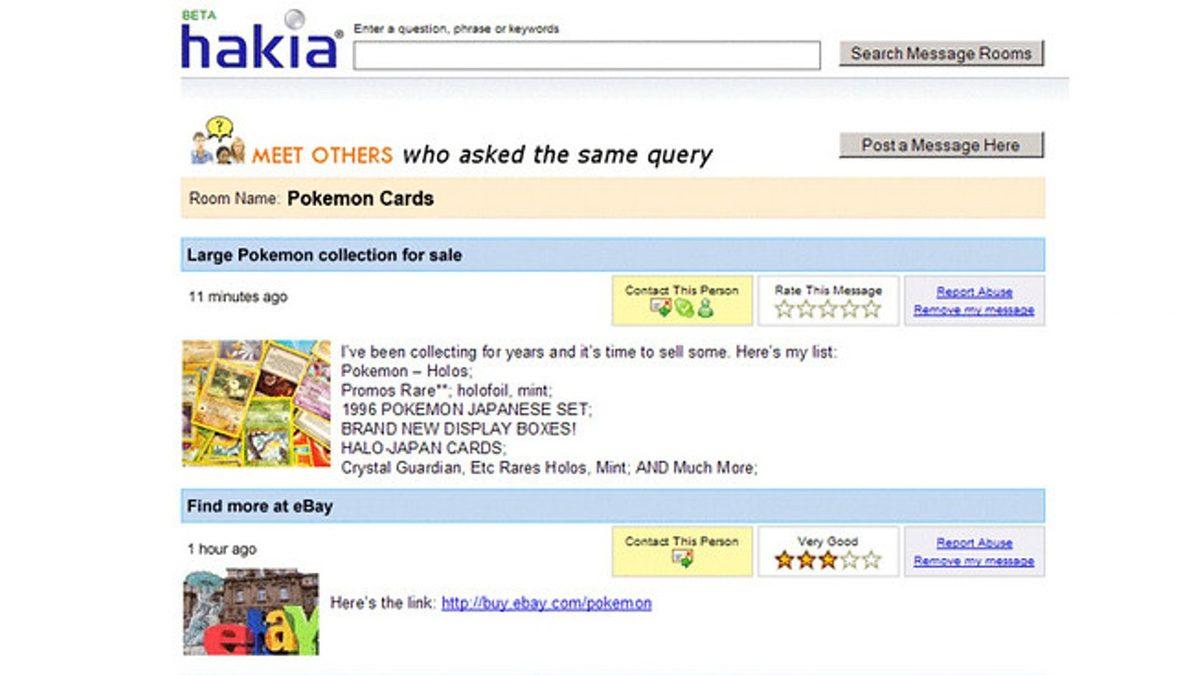Click the fourth star on the eBay message
Screen dimensions: 1200x675
[x=850, y=560]
